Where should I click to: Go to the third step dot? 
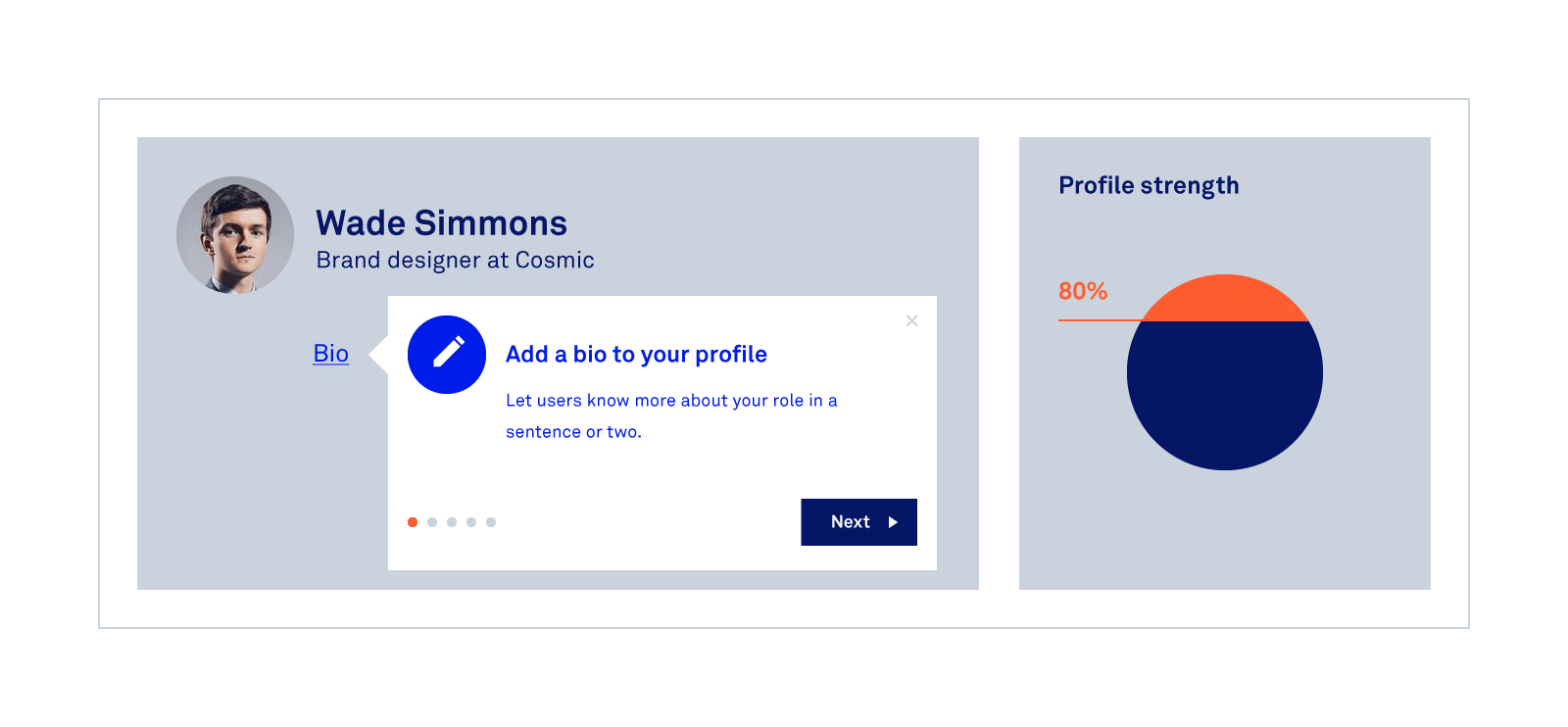point(452,522)
